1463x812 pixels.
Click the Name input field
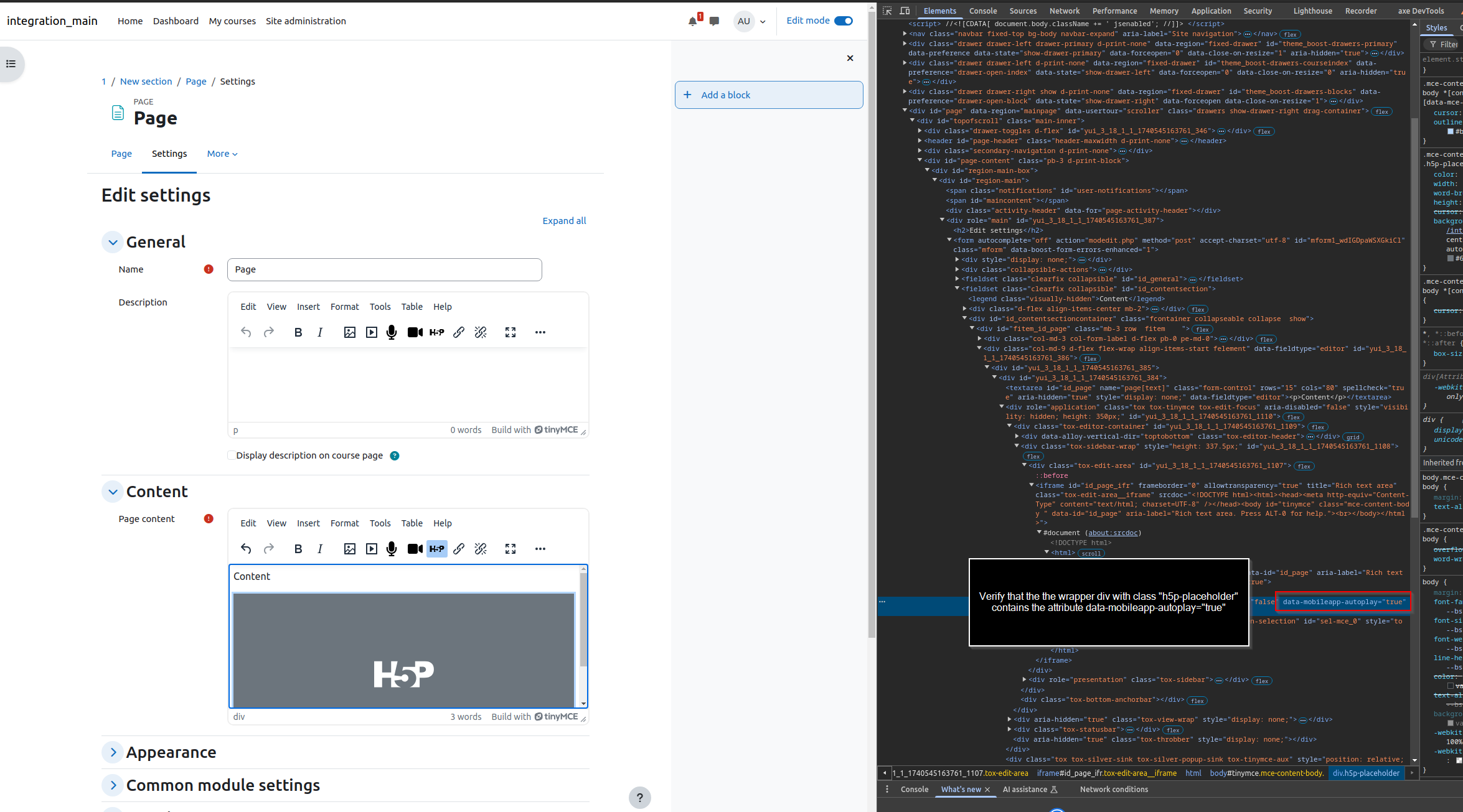coord(385,269)
